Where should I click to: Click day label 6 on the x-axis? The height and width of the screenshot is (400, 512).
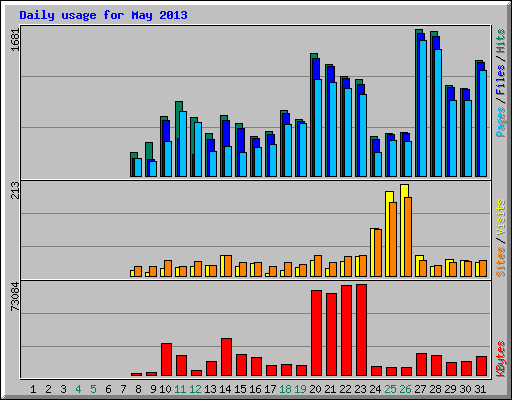coord(108,389)
